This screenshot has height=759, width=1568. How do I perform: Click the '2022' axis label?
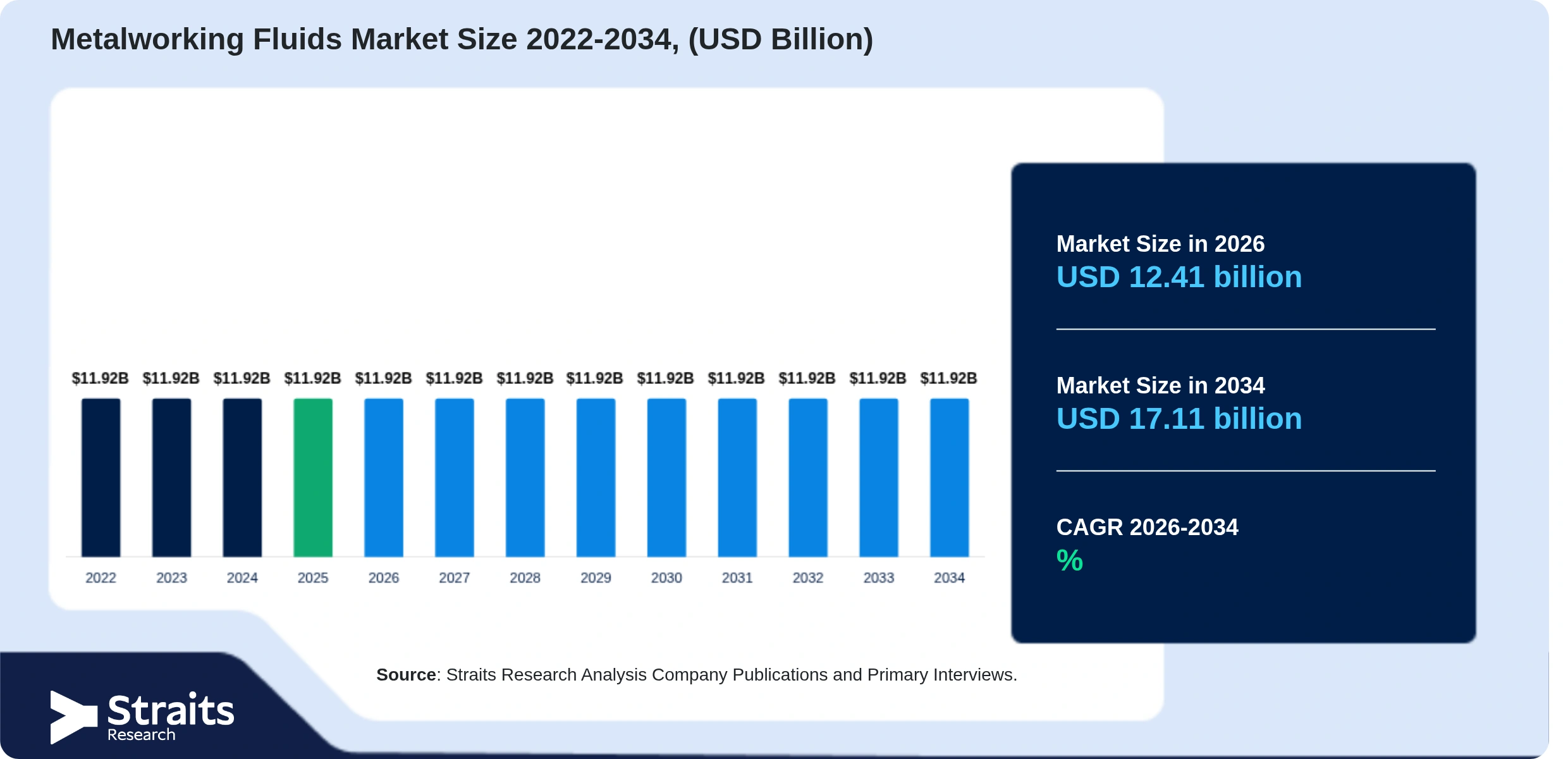(101, 577)
